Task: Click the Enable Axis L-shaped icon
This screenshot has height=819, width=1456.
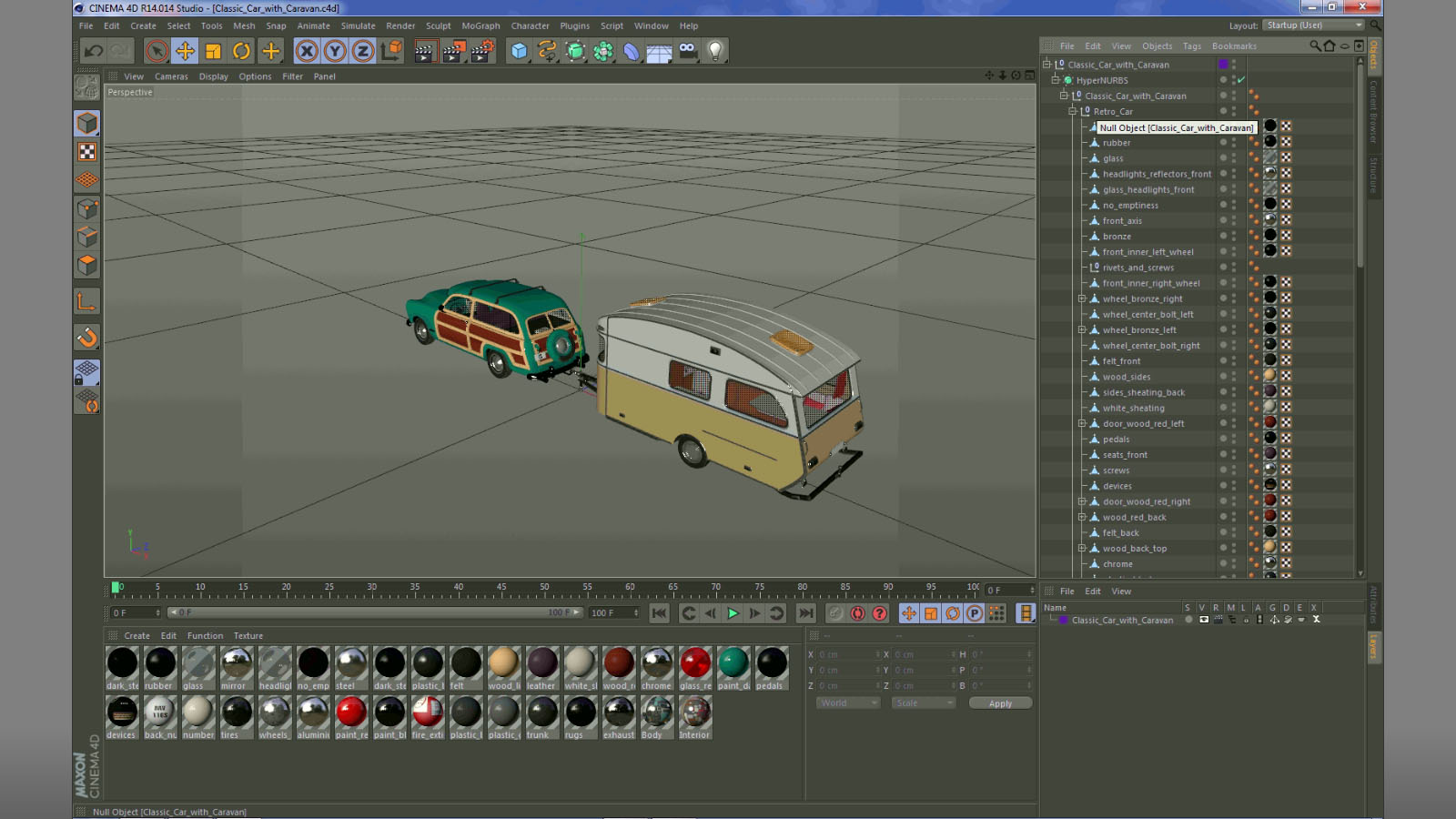Action: (87, 302)
